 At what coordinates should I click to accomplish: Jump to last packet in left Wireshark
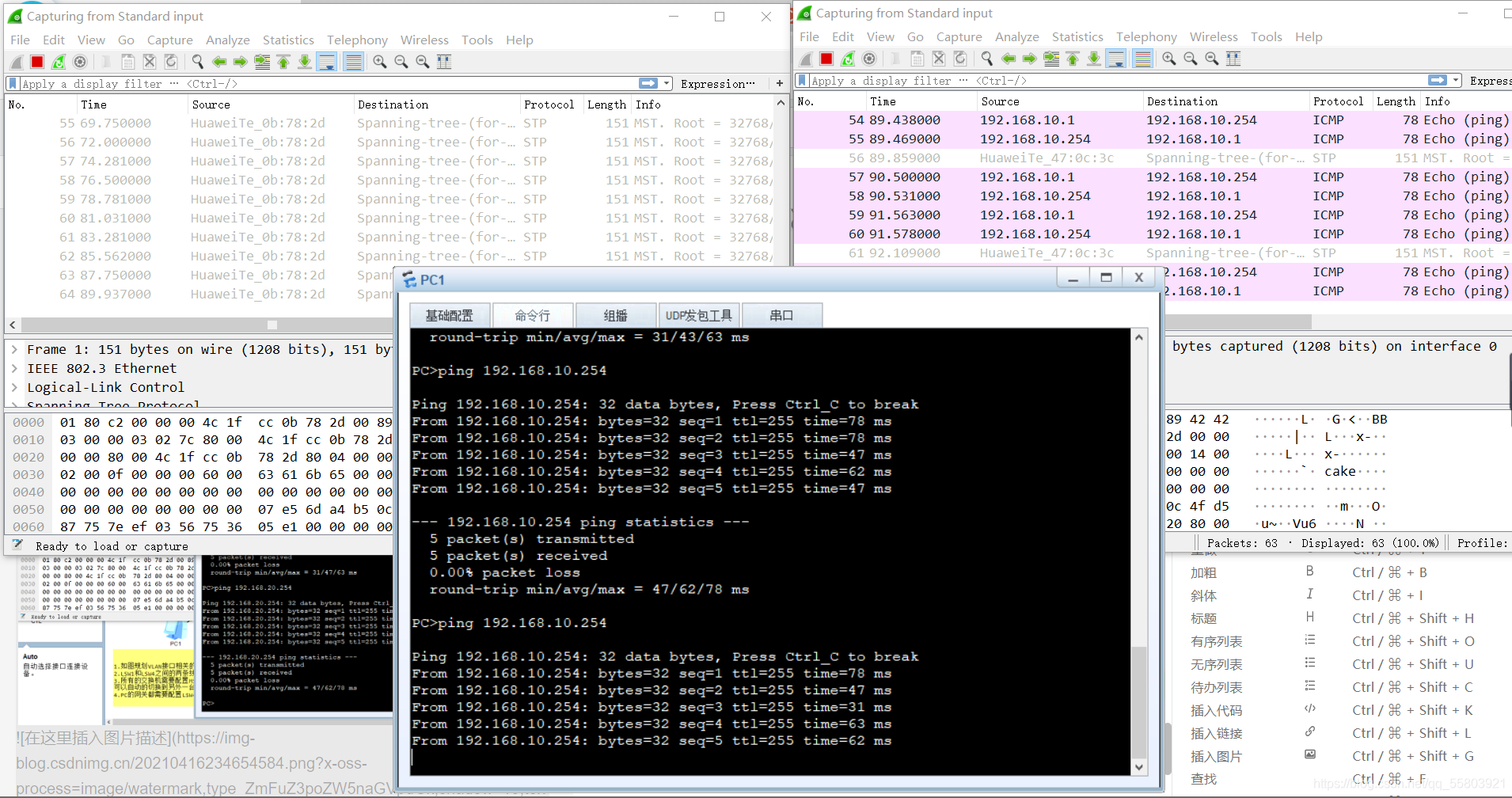305,62
